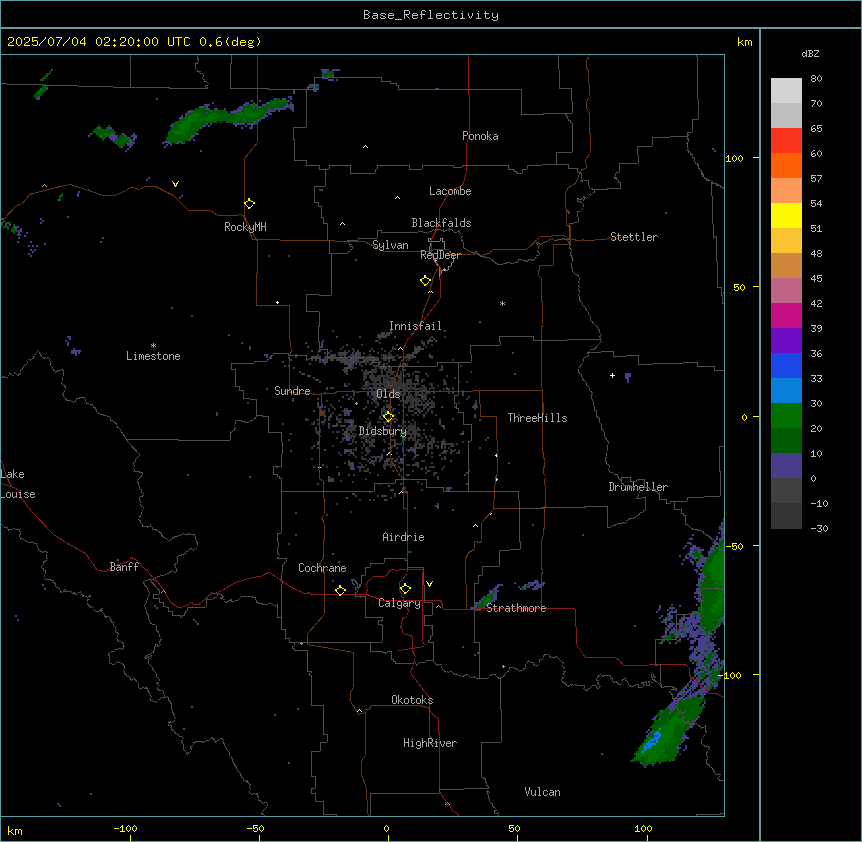Click the Calgary label
This screenshot has height=842, width=862.
coord(399,603)
